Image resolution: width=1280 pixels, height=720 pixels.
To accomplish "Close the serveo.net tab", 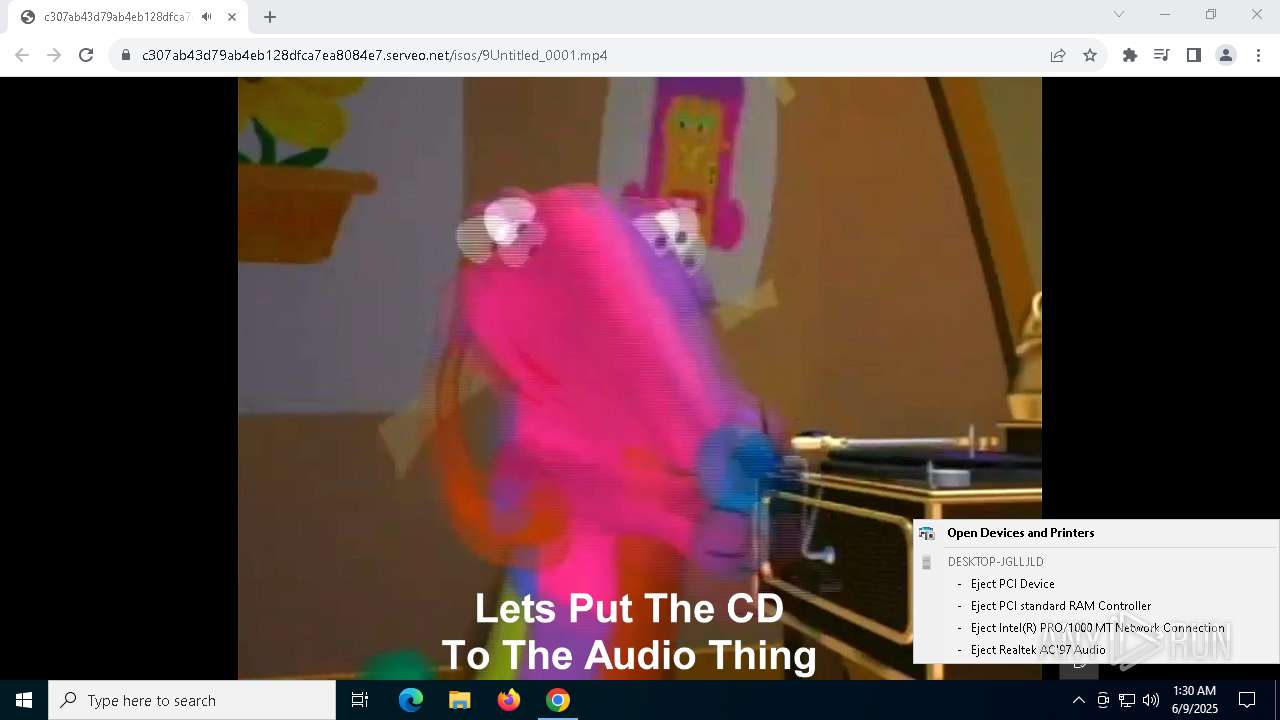I will [232, 17].
